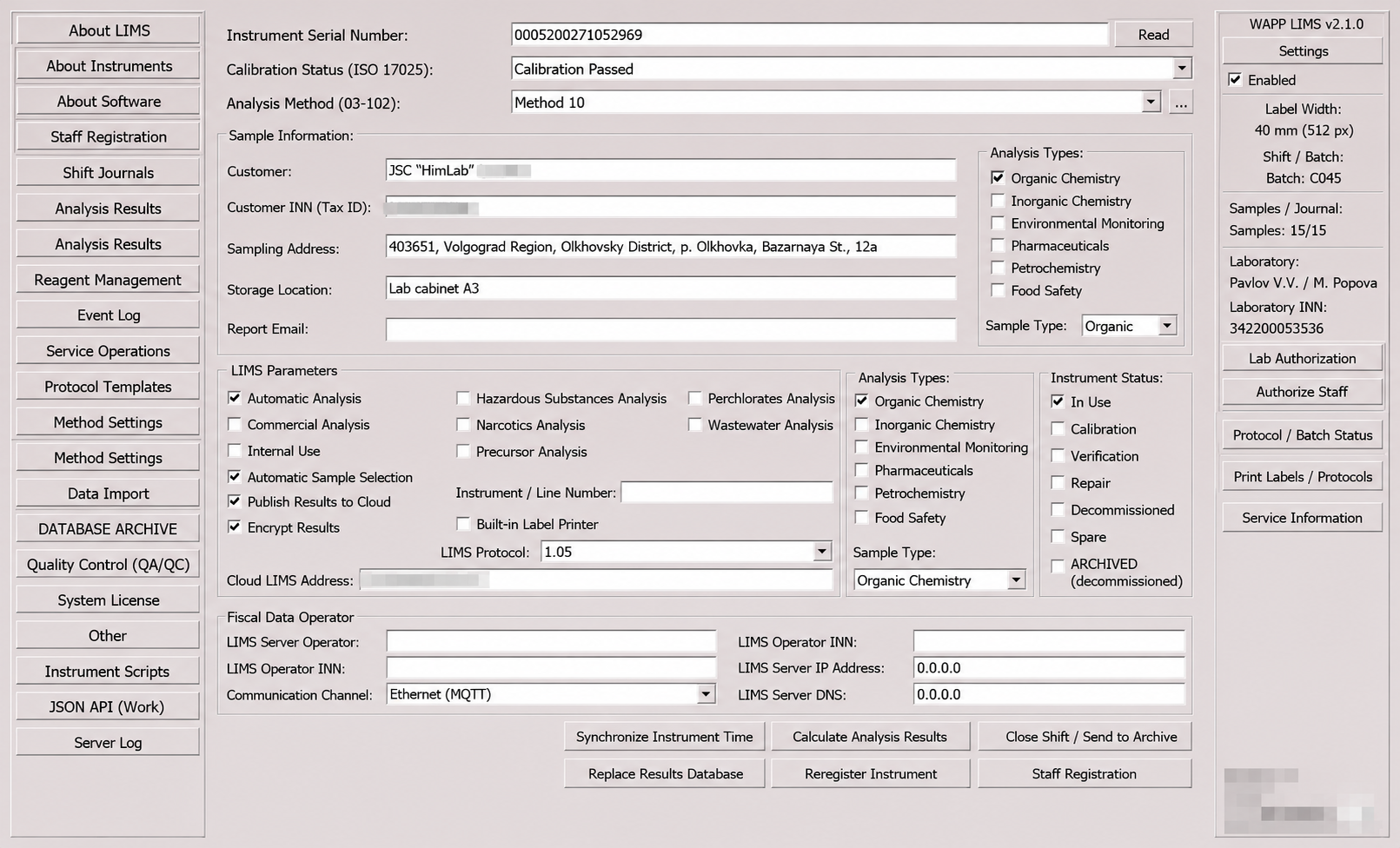The height and width of the screenshot is (848, 1400).
Task: Enable Hazardous Substances Analysis
Action: (463, 399)
